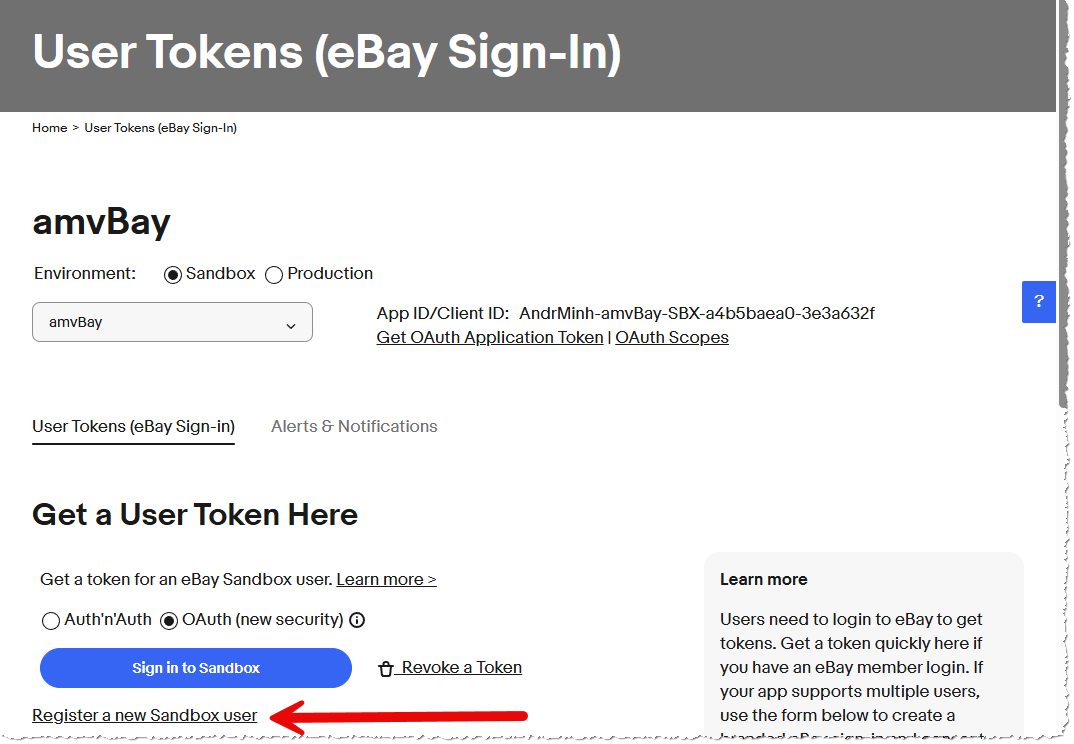The image size is (1074, 744).
Task: Click the Revoke a Token text link
Action: click(461, 667)
